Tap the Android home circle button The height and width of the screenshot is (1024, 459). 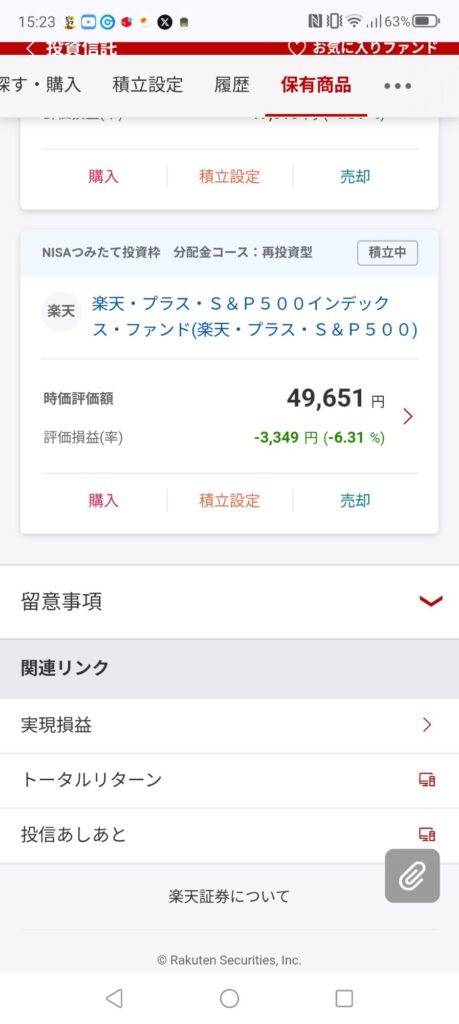coord(229,998)
